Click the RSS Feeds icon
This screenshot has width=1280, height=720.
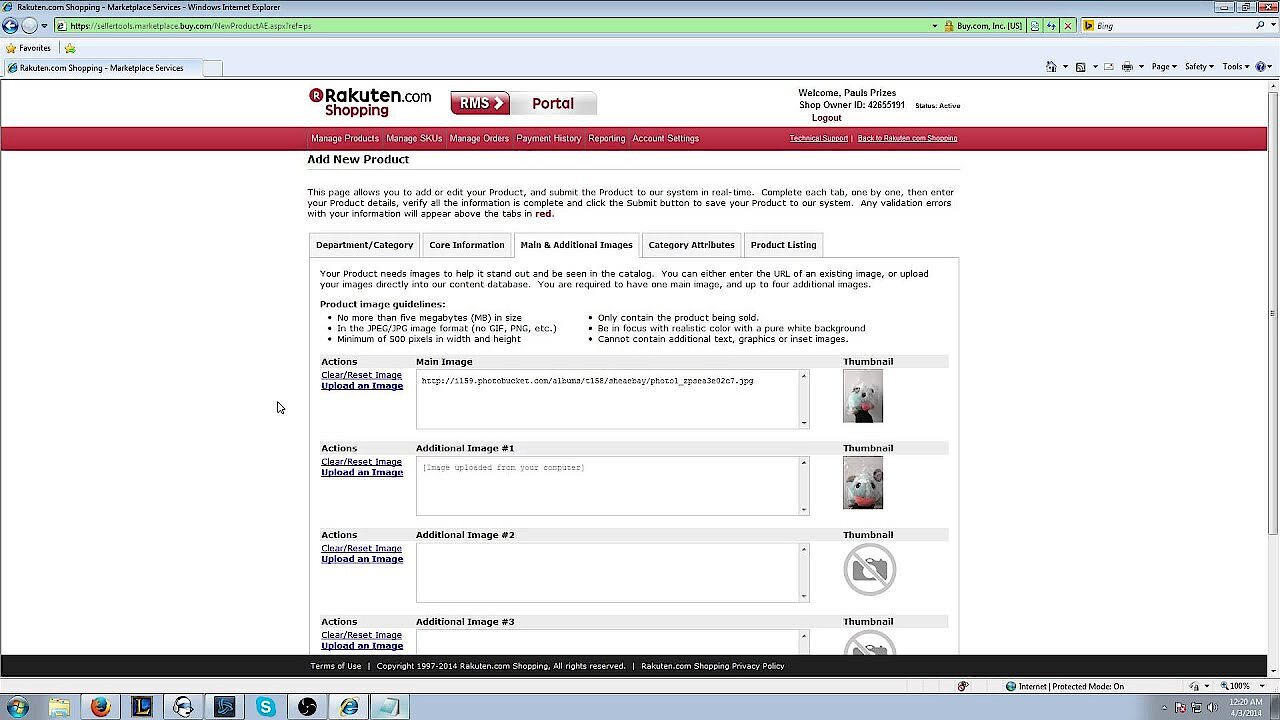coord(1080,67)
